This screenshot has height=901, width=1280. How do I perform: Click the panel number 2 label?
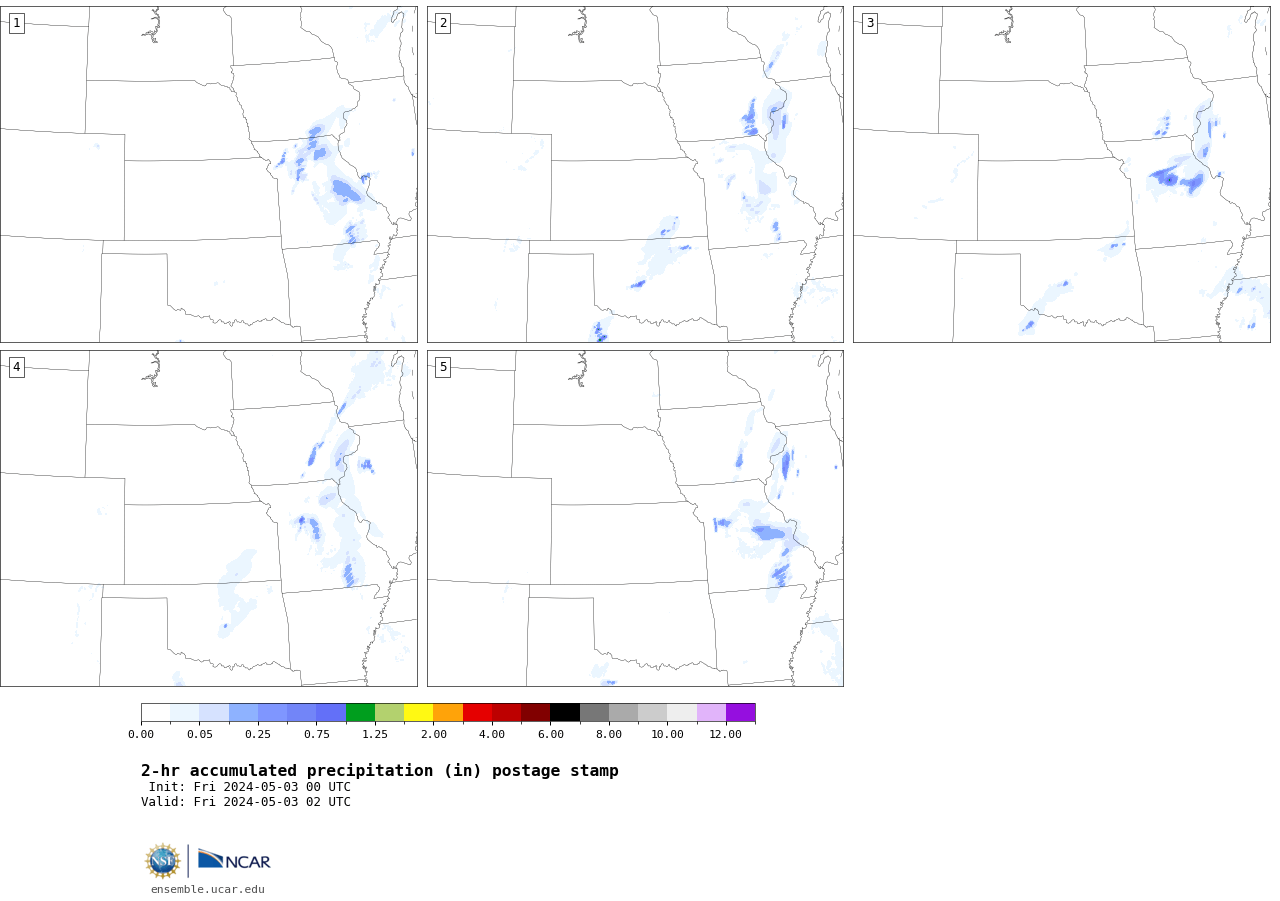pyautogui.click(x=443, y=23)
